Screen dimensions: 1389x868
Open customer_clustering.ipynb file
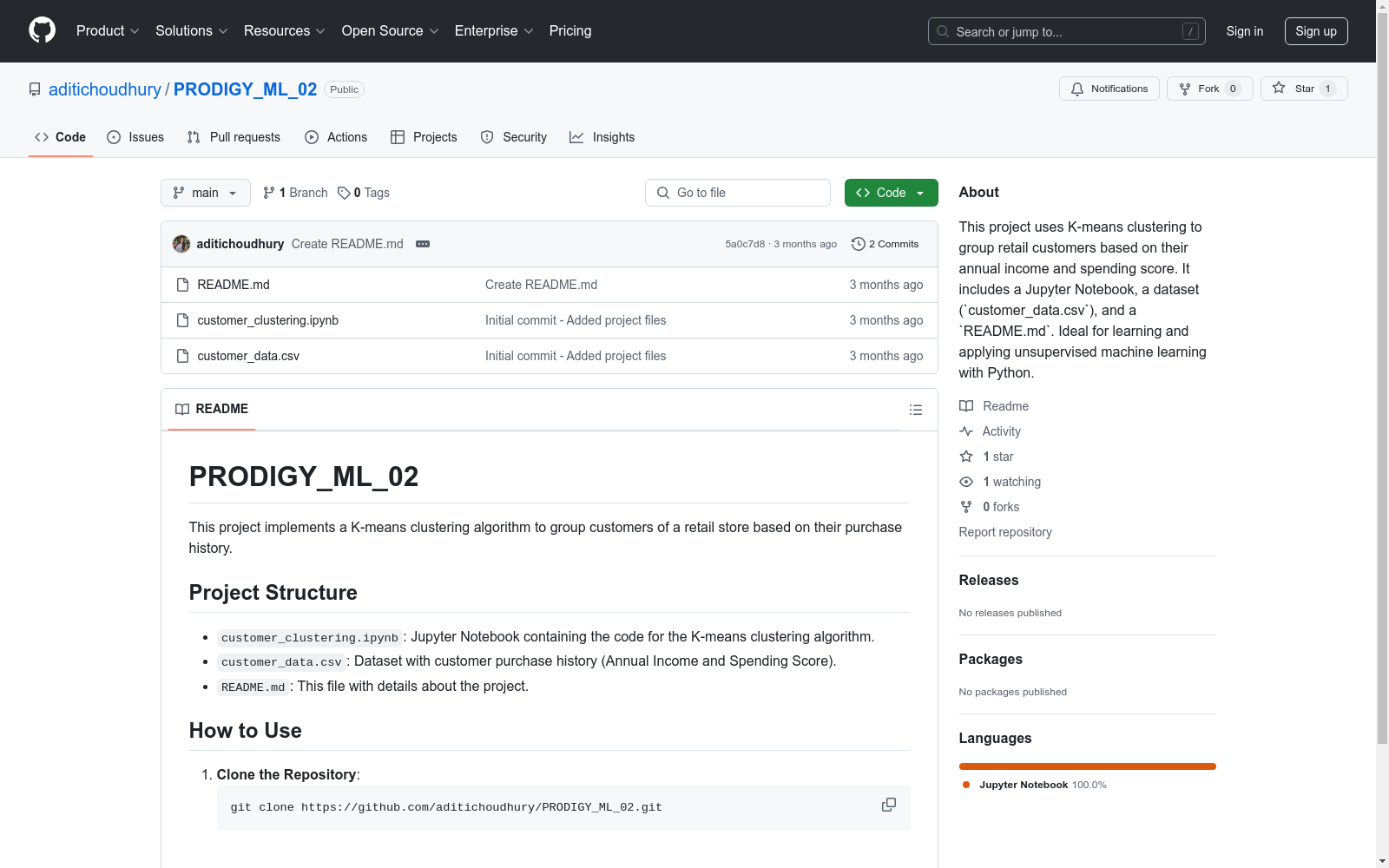point(267,320)
